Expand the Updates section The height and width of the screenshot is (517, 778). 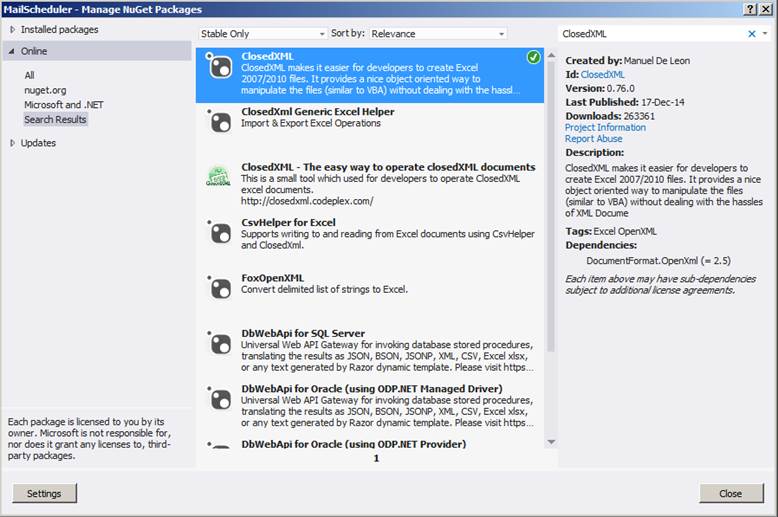[12, 143]
